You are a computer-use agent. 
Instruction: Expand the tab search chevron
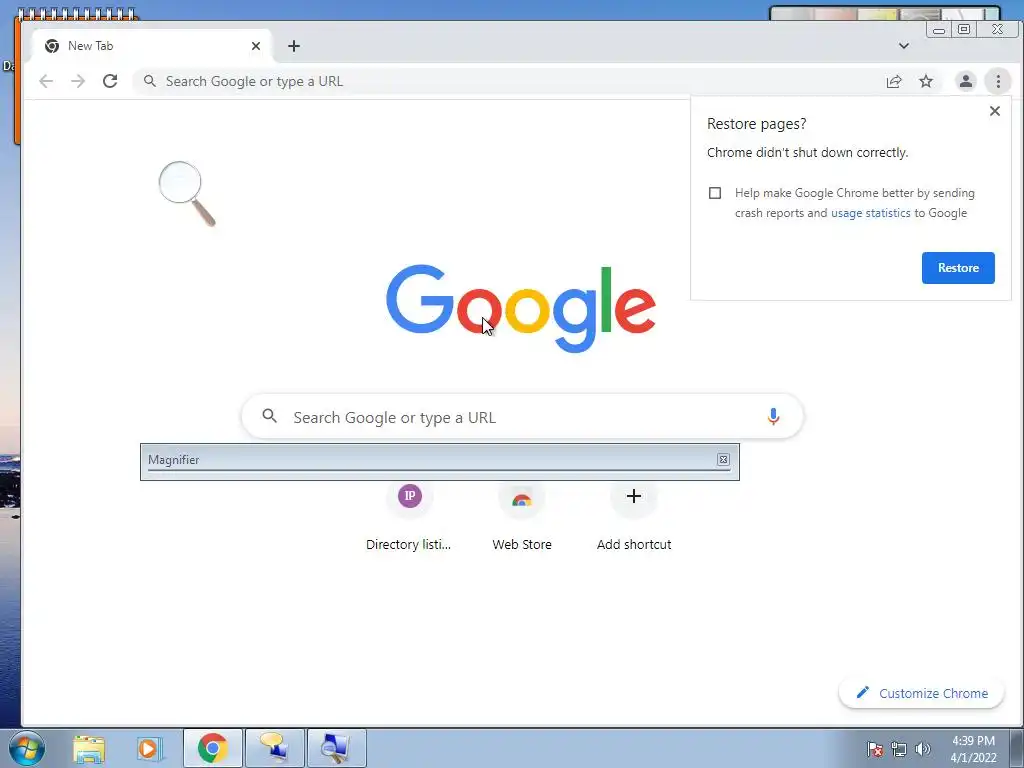(904, 46)
